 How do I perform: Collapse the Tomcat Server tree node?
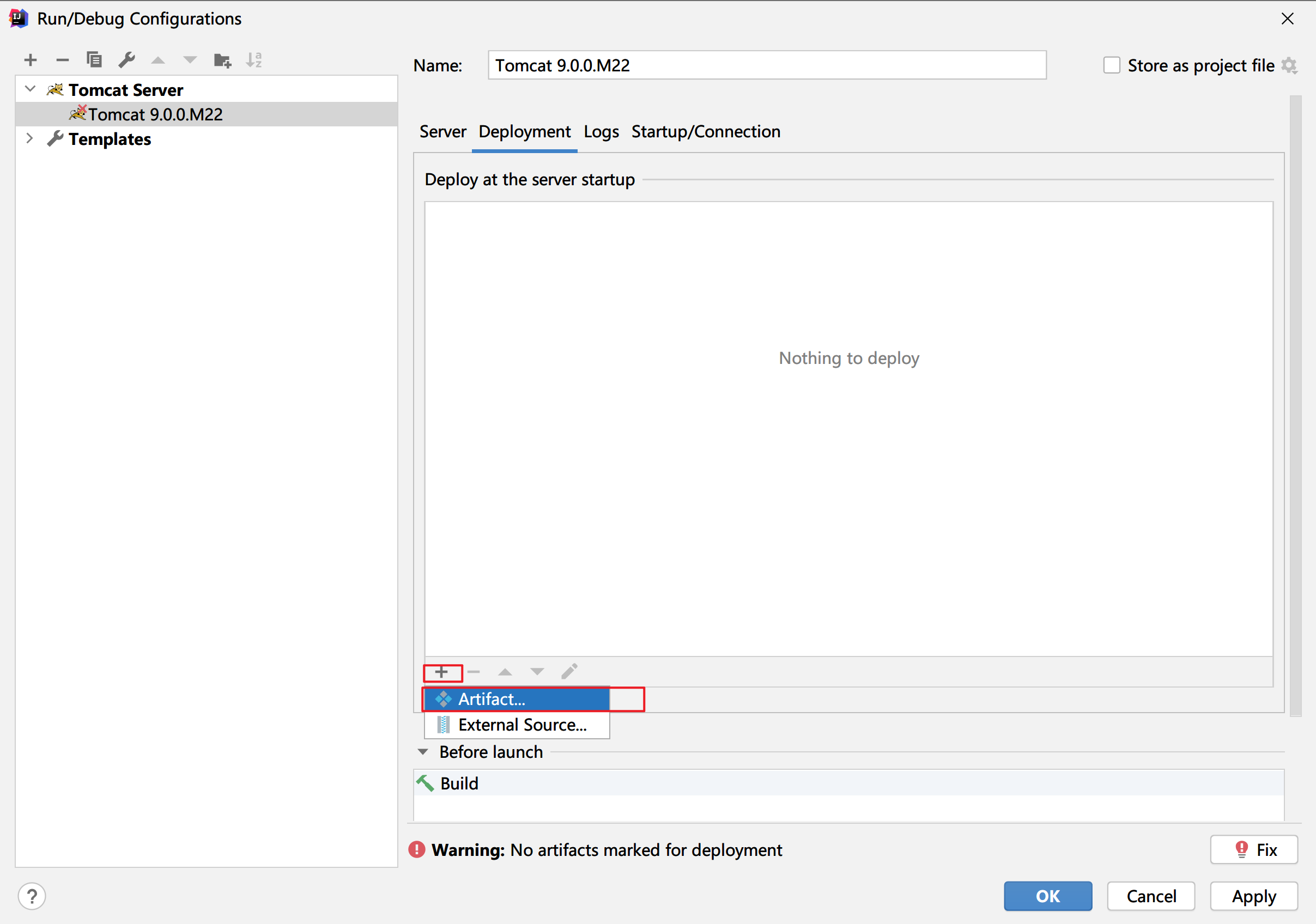coord(31,89)
